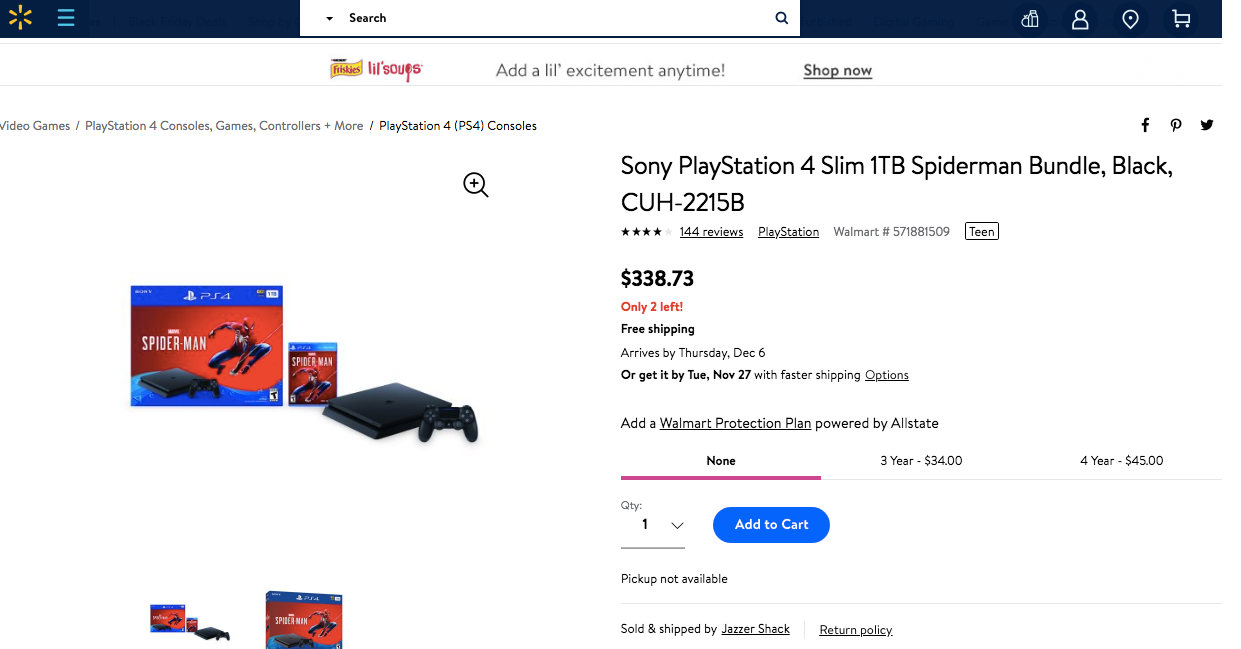Open the hamburger menu
This screenshot has width=1241, height=649.
point(66,18)
